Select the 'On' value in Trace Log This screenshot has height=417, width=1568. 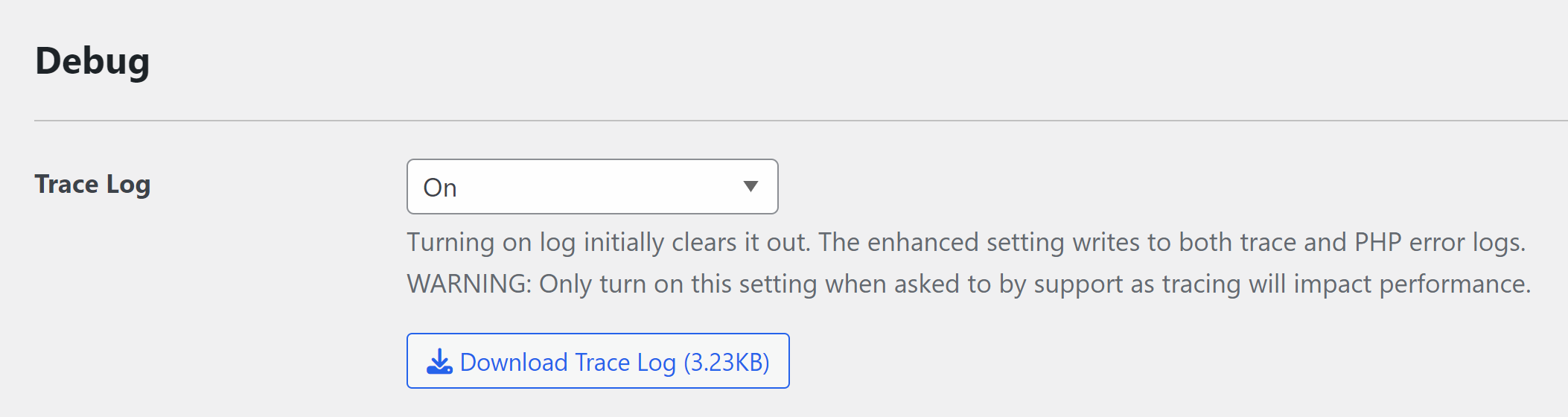(x=440, y=188)
